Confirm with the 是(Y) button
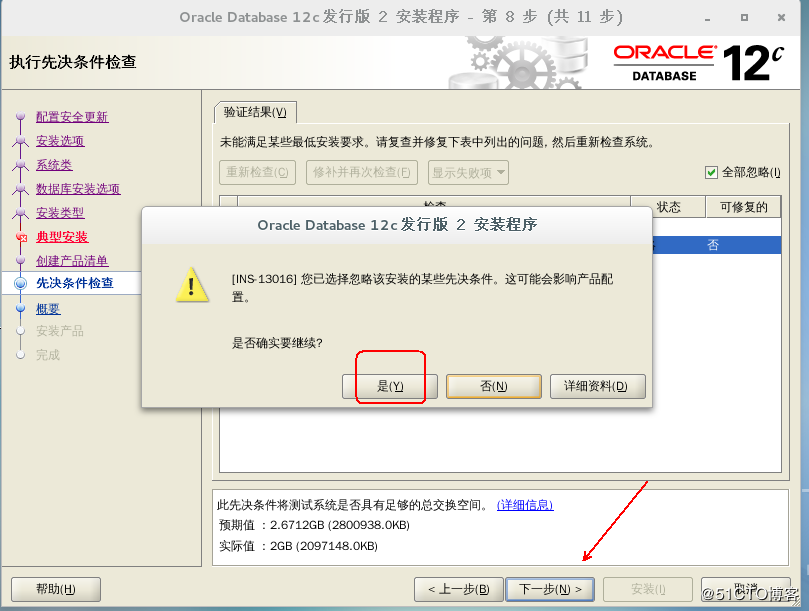Screen dimensions: 809x611 click(x=390, y=386)
